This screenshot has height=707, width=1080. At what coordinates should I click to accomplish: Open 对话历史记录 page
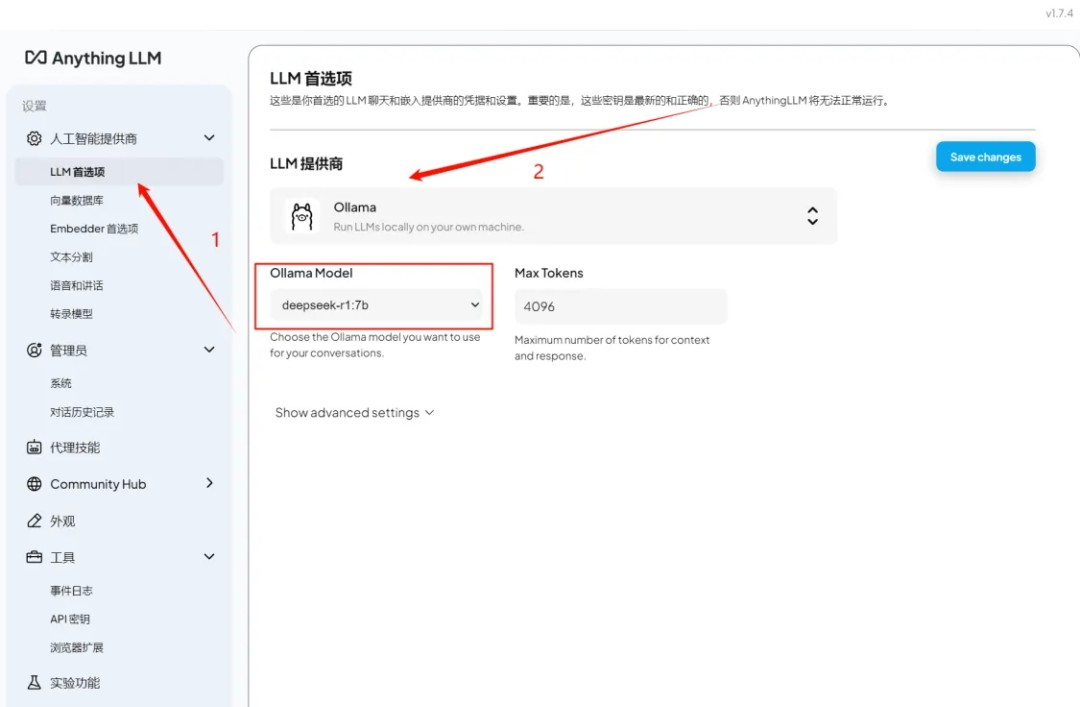pyautogui.click(x=82, y=412)
